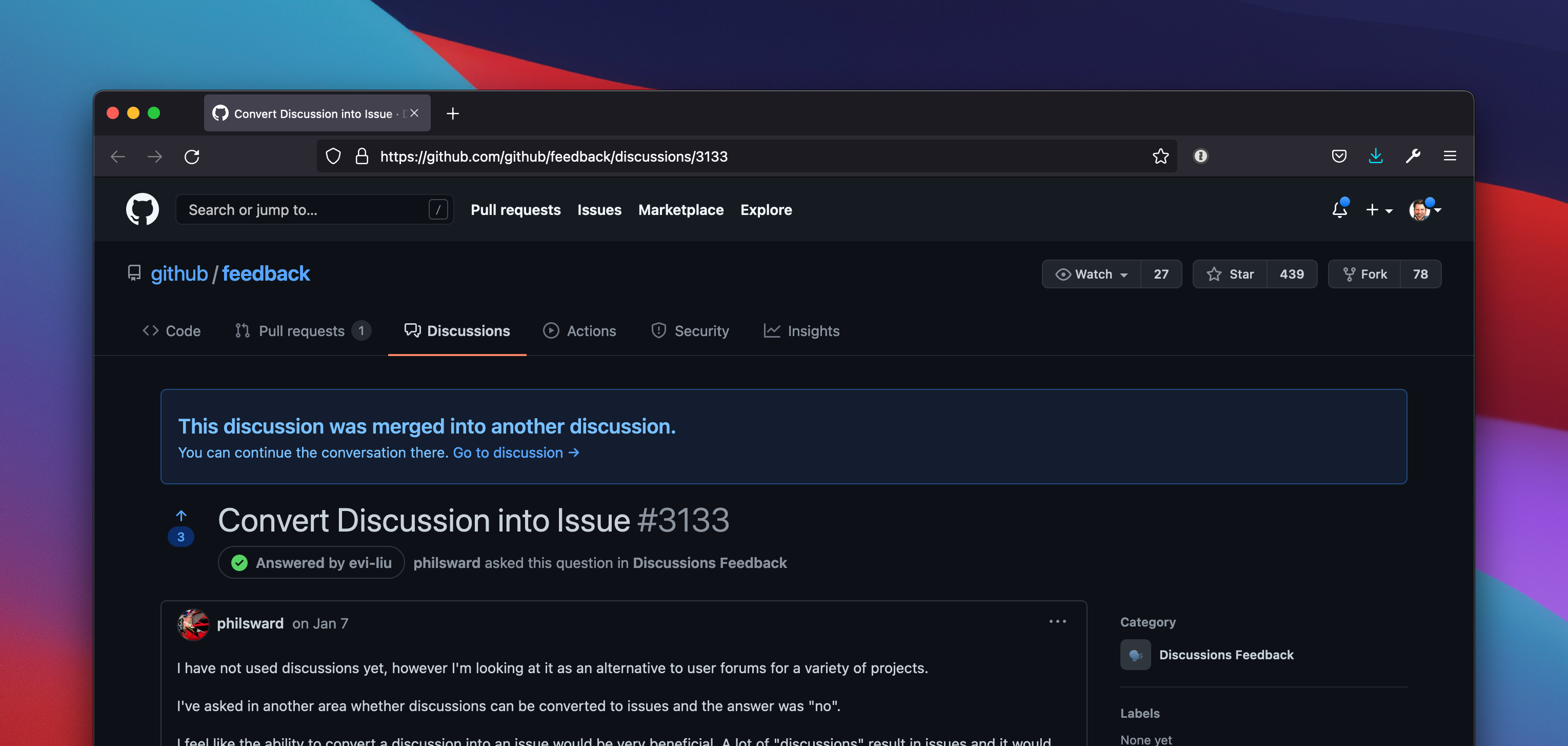Open tracking protection shield icon
The image size is (1568, 746).
pyautogui.click(x=333, y=156)
